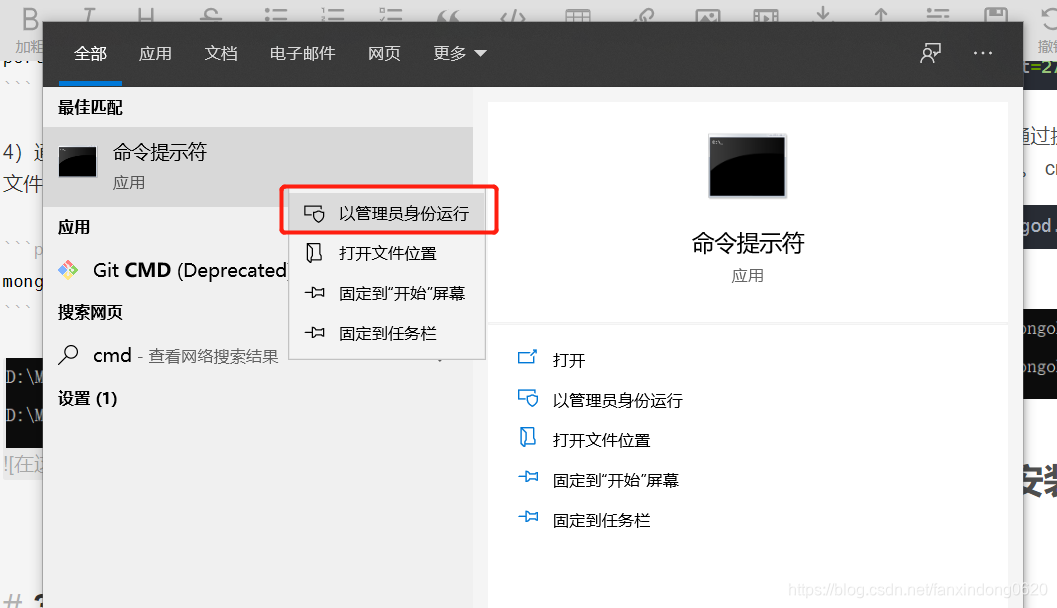The width and height of the screenshot is (1057, 608).
Task: Insert an image from the toolbar
Action: pyautogui.click(x=708, y=14)
